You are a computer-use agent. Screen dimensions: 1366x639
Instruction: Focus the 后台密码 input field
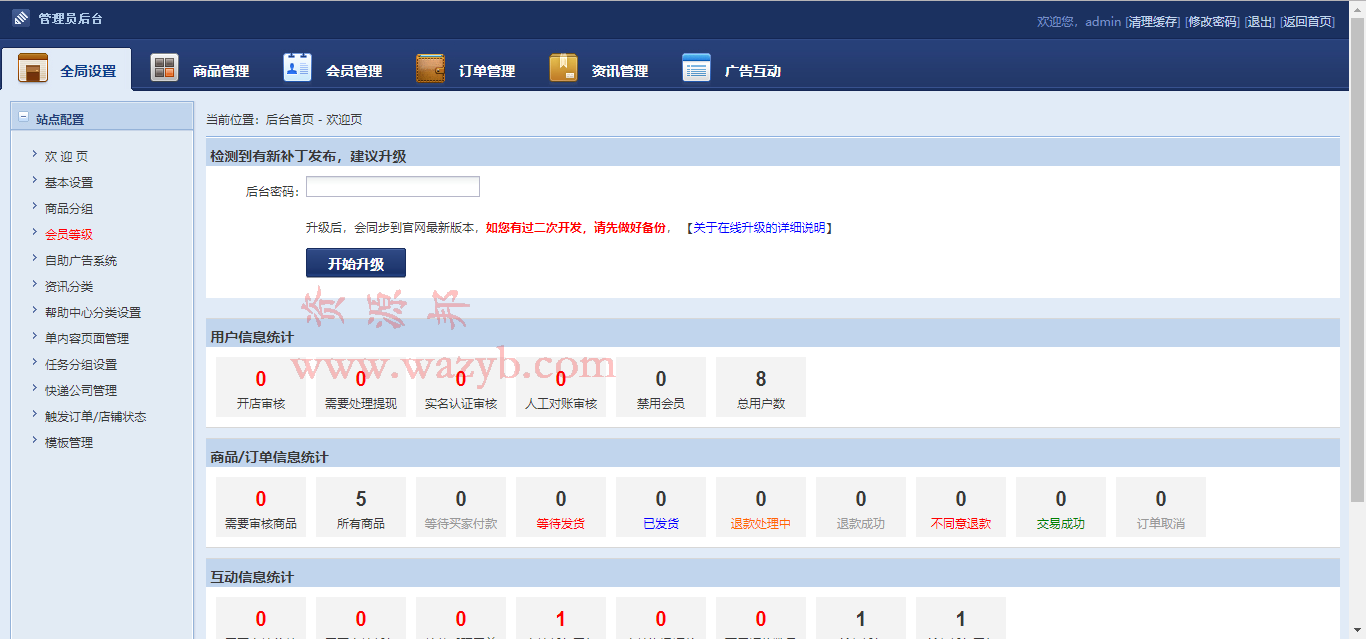(393, 187)
